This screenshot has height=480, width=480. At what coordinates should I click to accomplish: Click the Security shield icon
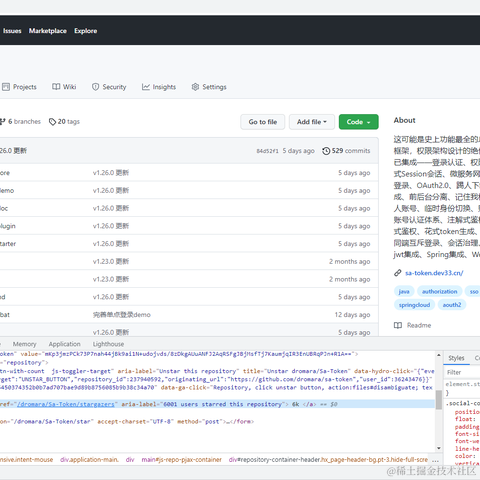(x=96, y=87)
